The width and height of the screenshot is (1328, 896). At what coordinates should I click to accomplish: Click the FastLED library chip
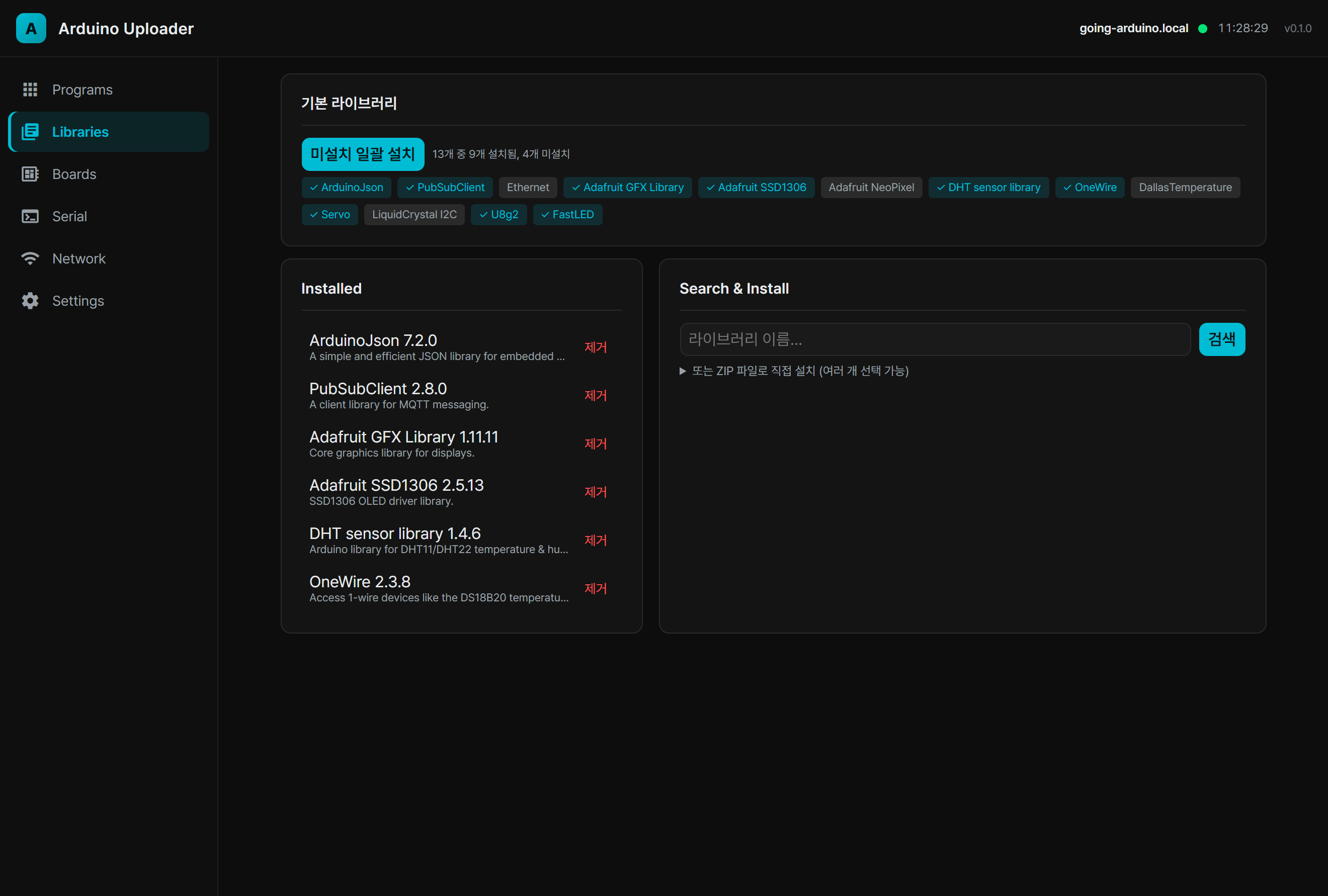(567, 215)
